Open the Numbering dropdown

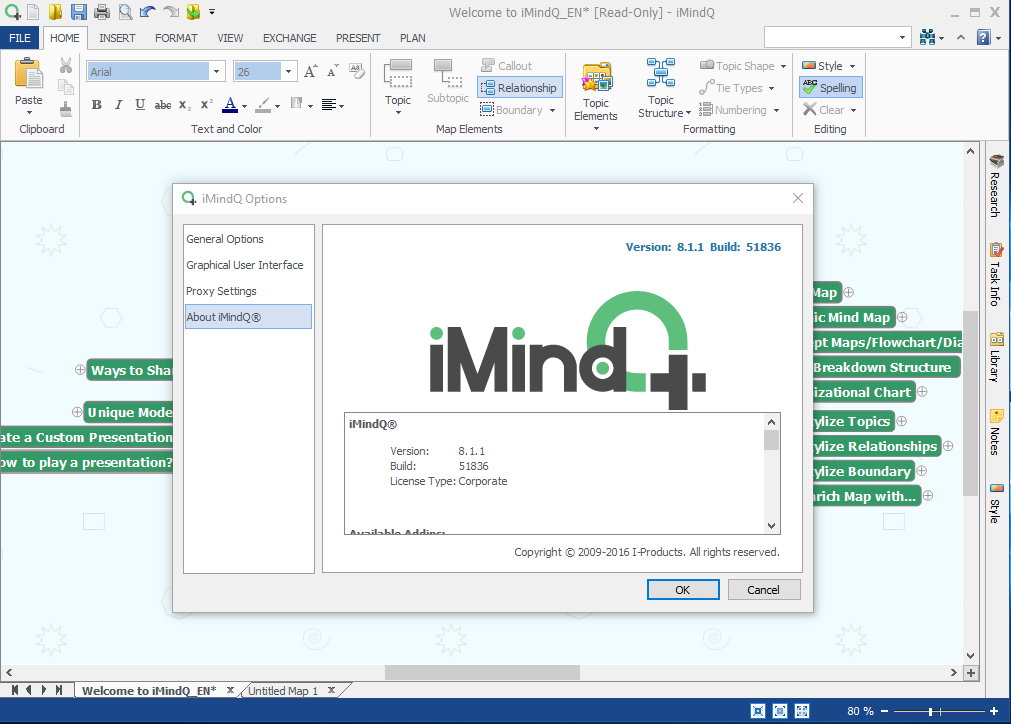point(776,110)
